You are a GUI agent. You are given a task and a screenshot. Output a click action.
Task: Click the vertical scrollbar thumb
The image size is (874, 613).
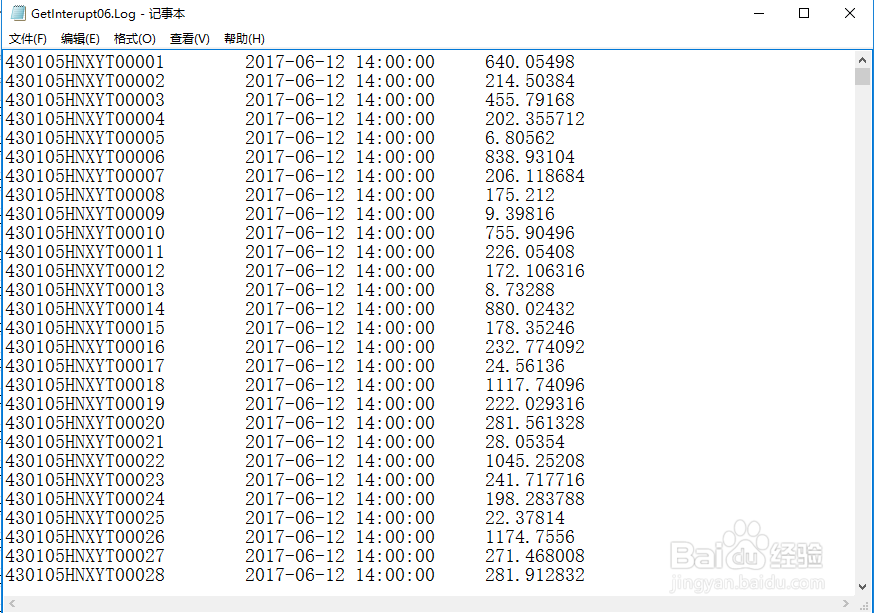862,76
